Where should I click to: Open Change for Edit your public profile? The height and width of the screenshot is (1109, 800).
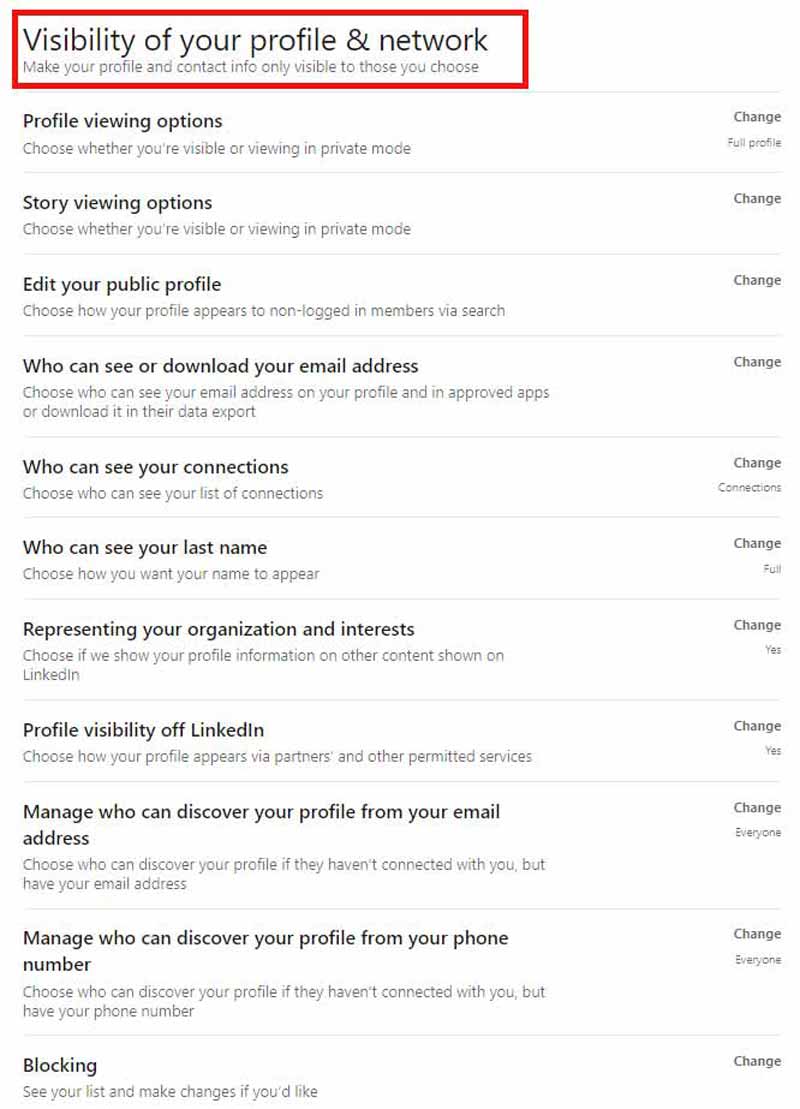[756, 281]
